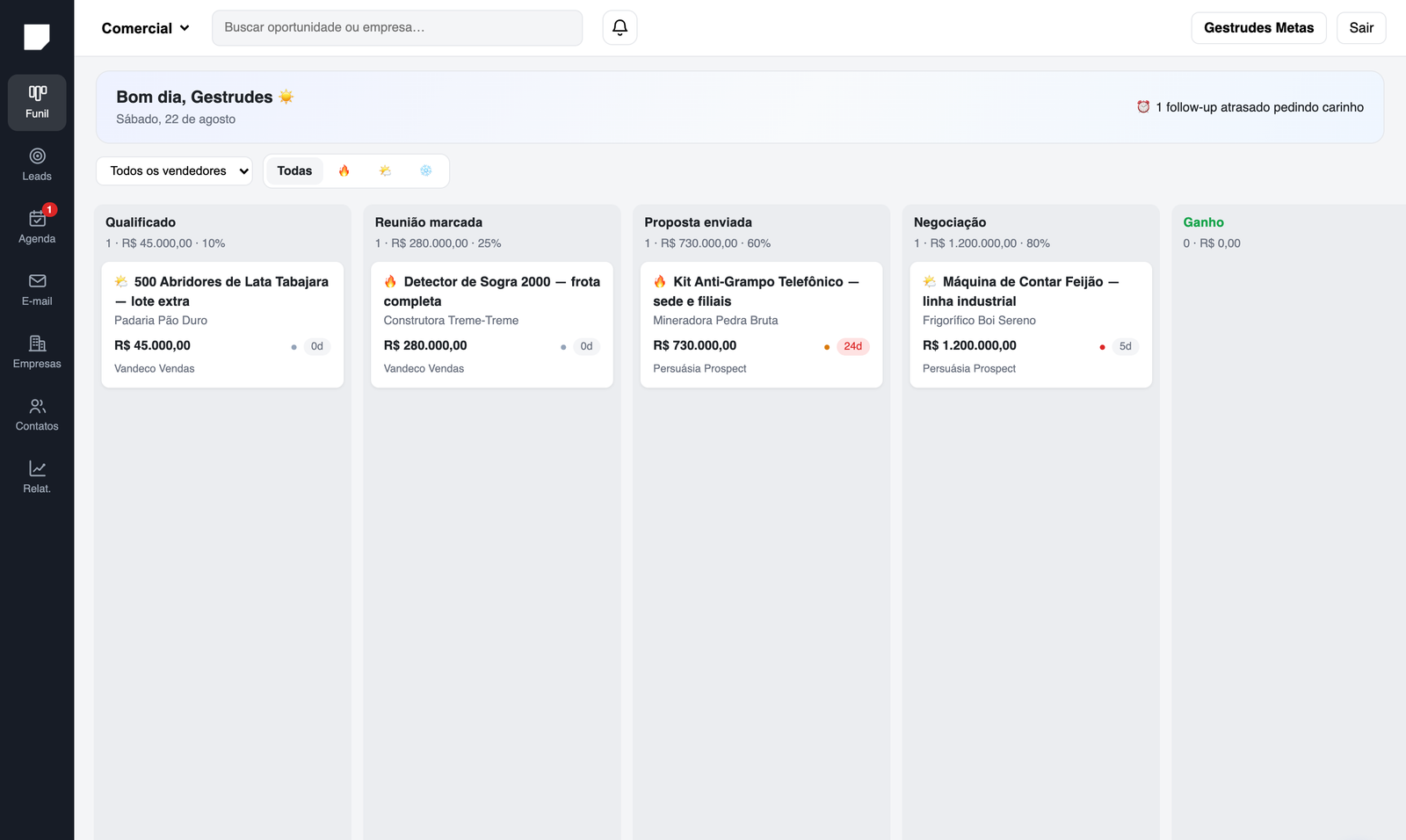This screenshot has width=1406, height=840.
Task: Select the Negociação column header
Action: click(x=950, y=222)
